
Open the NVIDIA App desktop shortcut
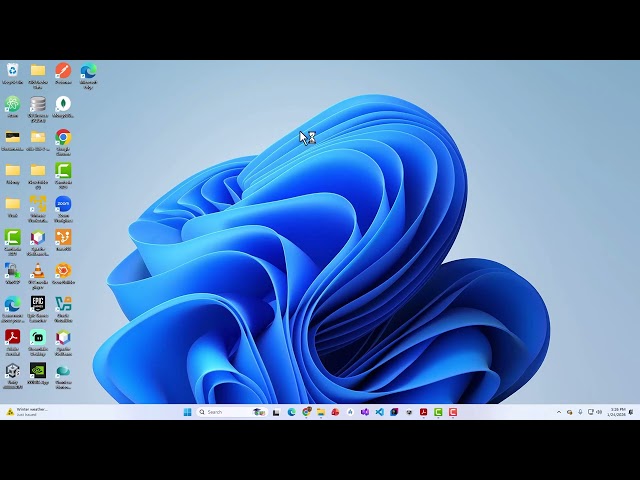pos(38,374)
